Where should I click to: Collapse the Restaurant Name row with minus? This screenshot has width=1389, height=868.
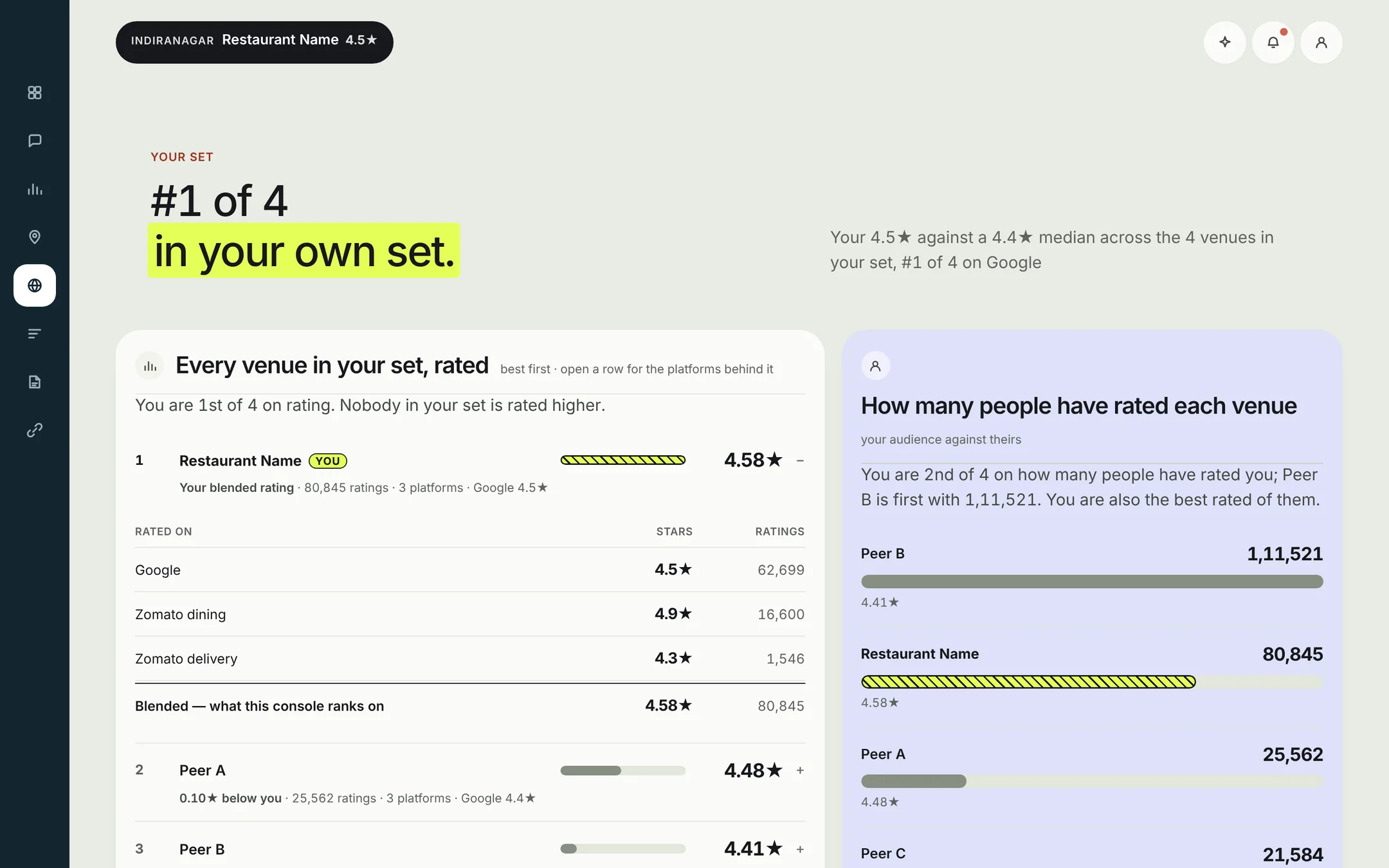(800, 460)
